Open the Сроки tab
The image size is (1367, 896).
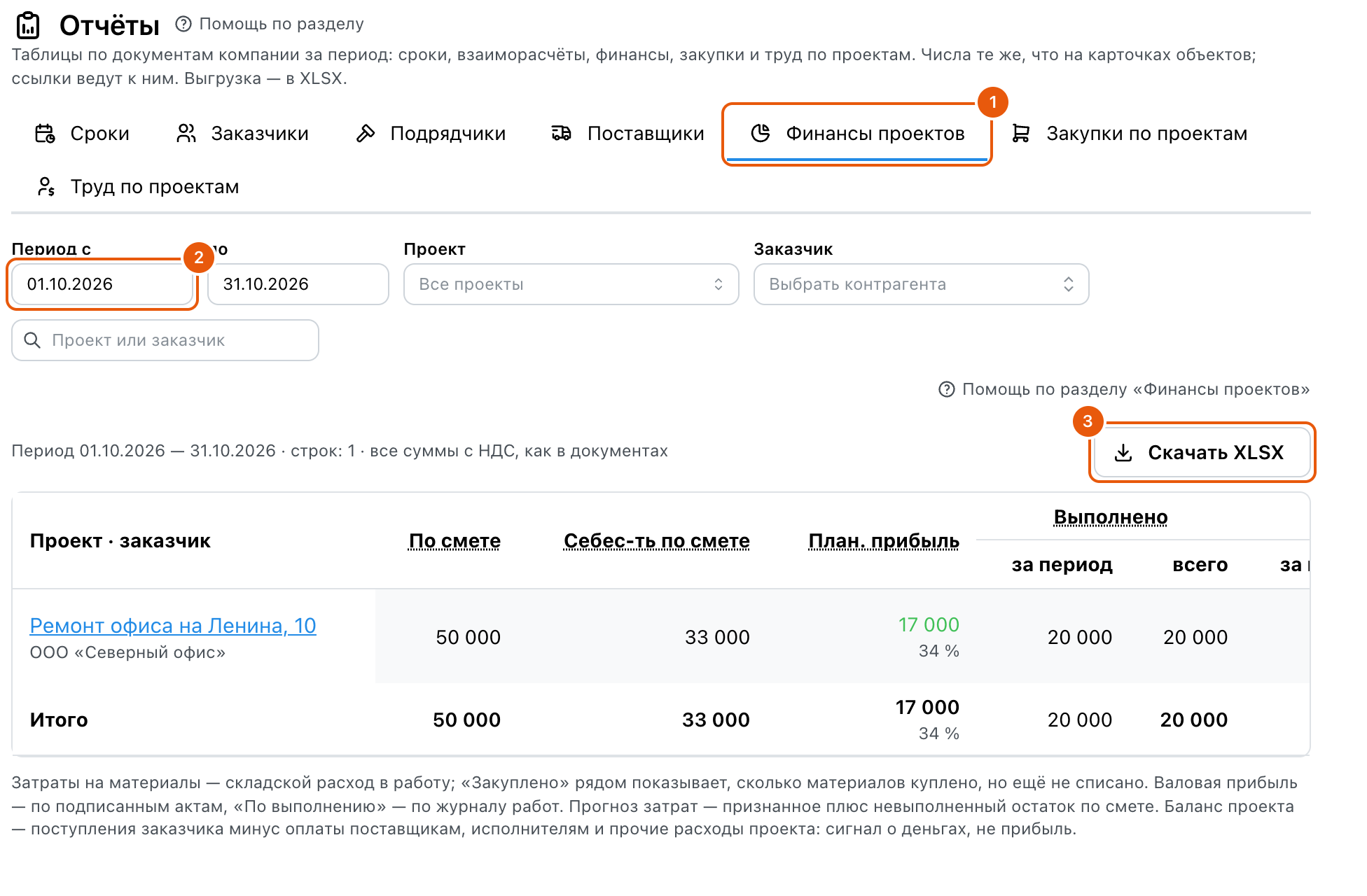coord(83,133)
